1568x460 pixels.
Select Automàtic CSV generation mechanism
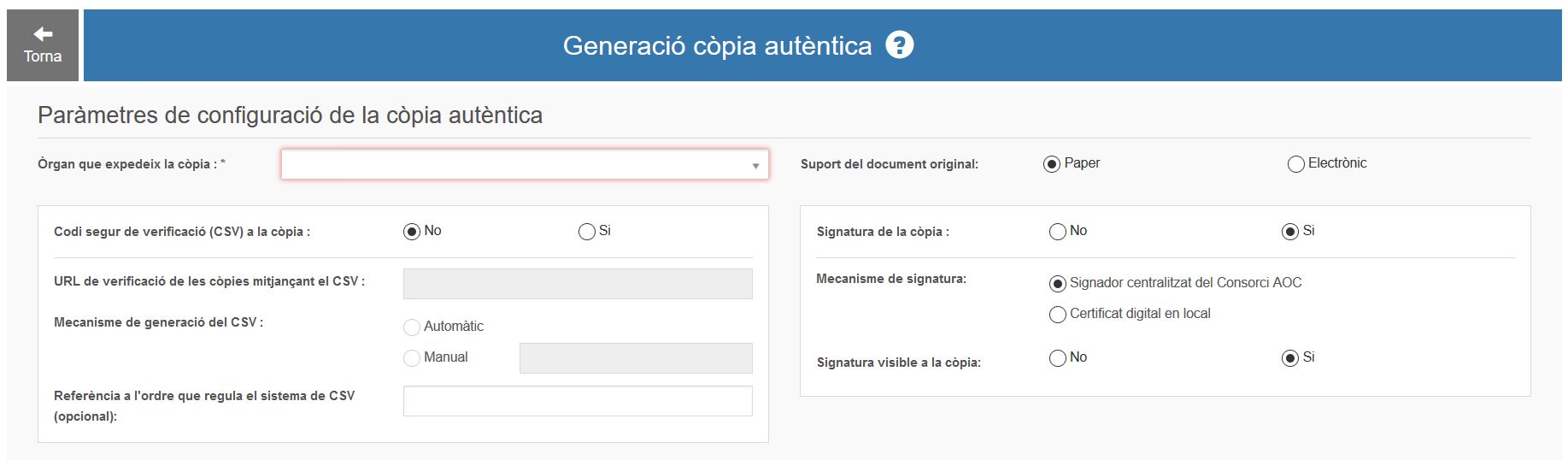point(412,327)
